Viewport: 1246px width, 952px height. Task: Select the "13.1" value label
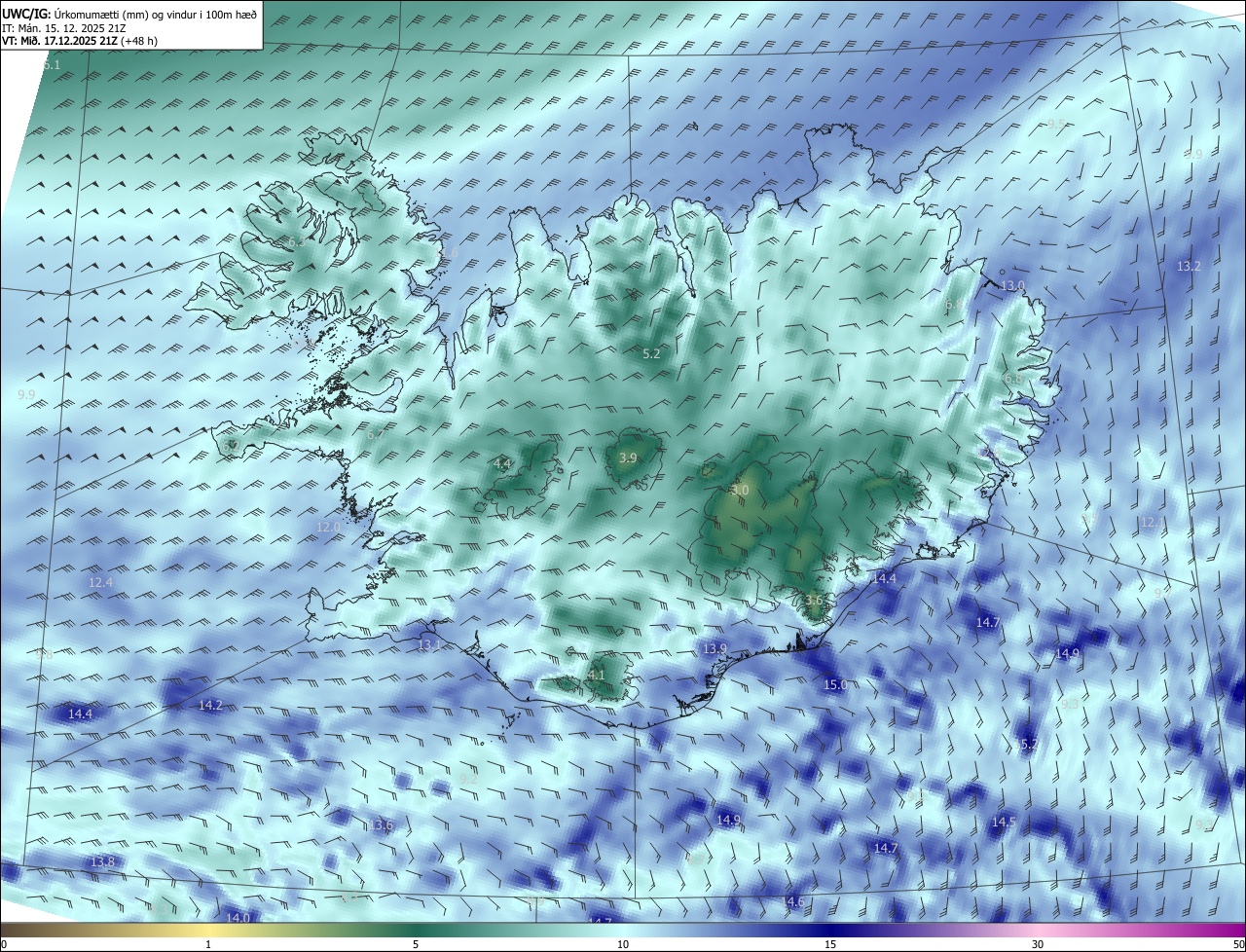(x=429, y=644)
